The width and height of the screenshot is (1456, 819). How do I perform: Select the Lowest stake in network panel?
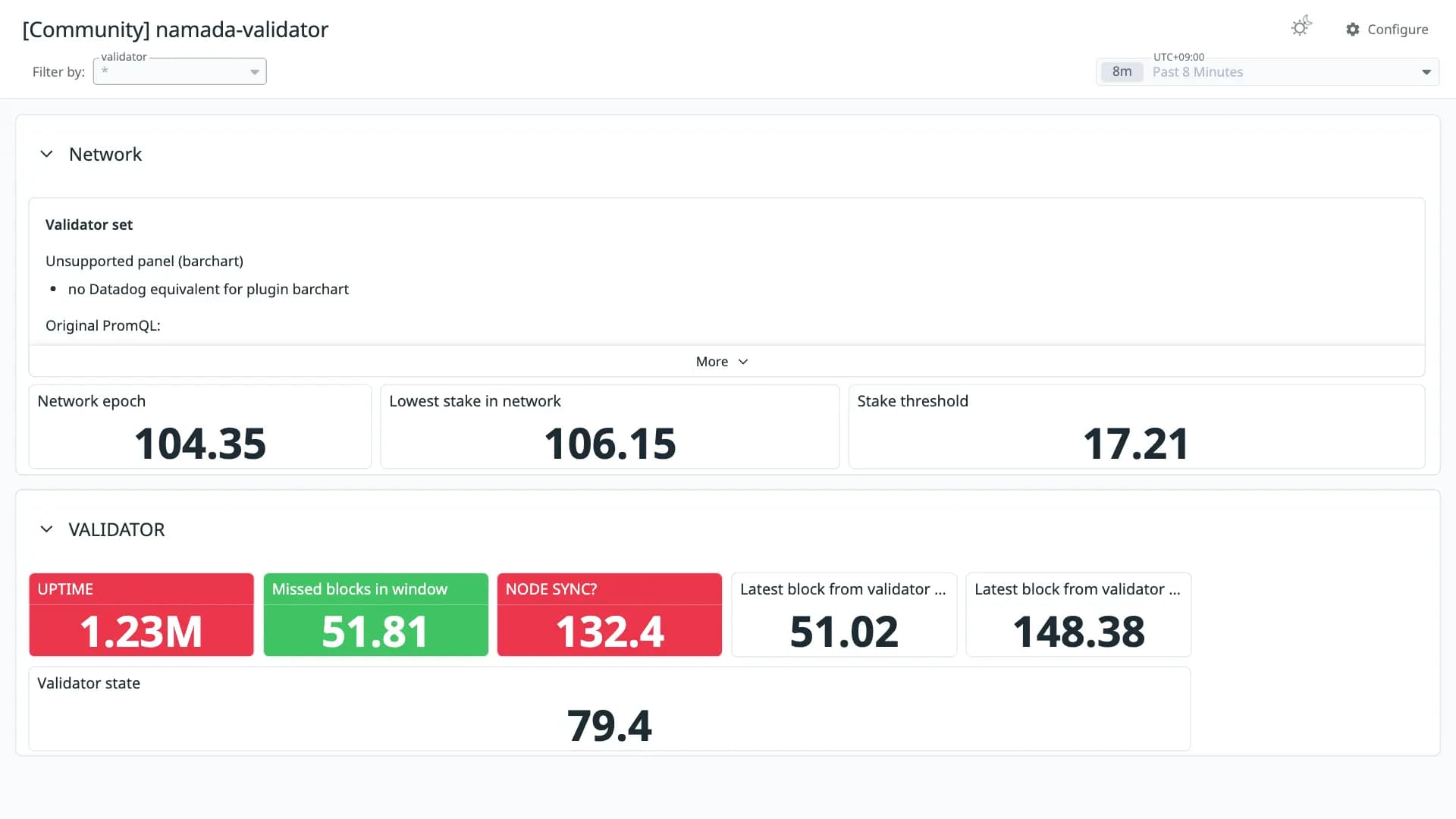tap(610, 427)
